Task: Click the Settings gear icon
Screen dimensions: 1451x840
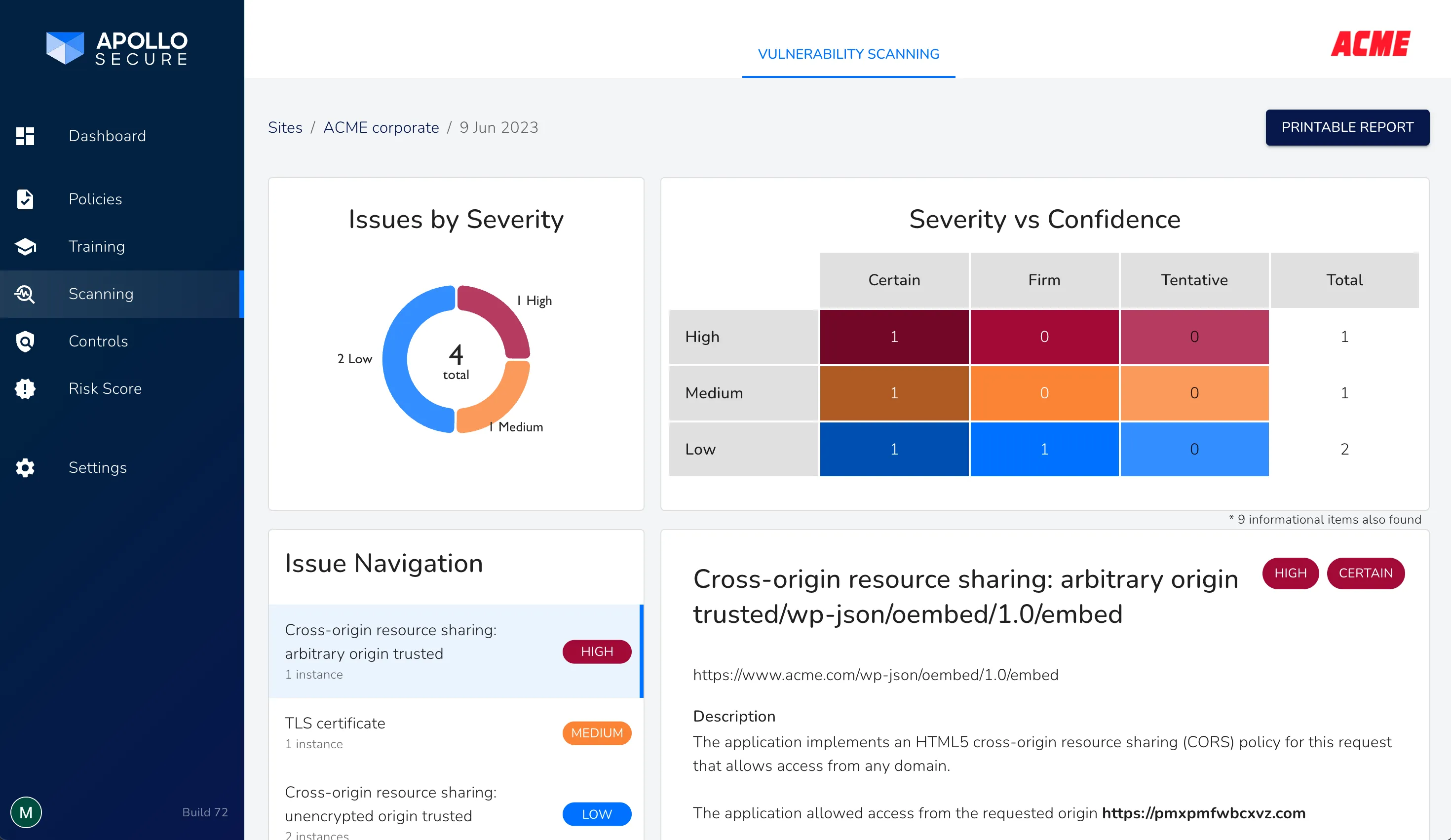Action: (25, 467)
